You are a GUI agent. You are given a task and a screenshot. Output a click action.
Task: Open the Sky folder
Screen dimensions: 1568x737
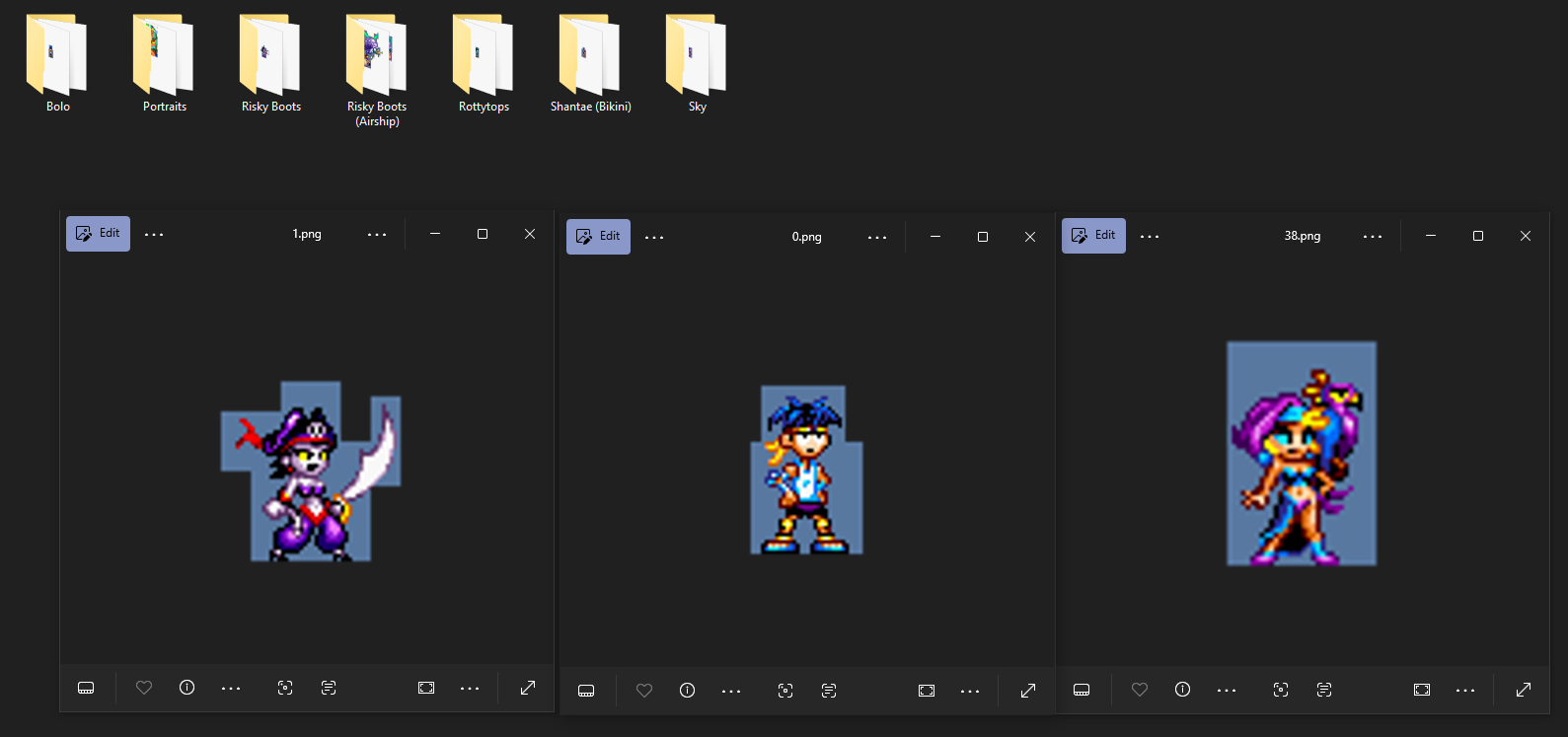[697, 61]
